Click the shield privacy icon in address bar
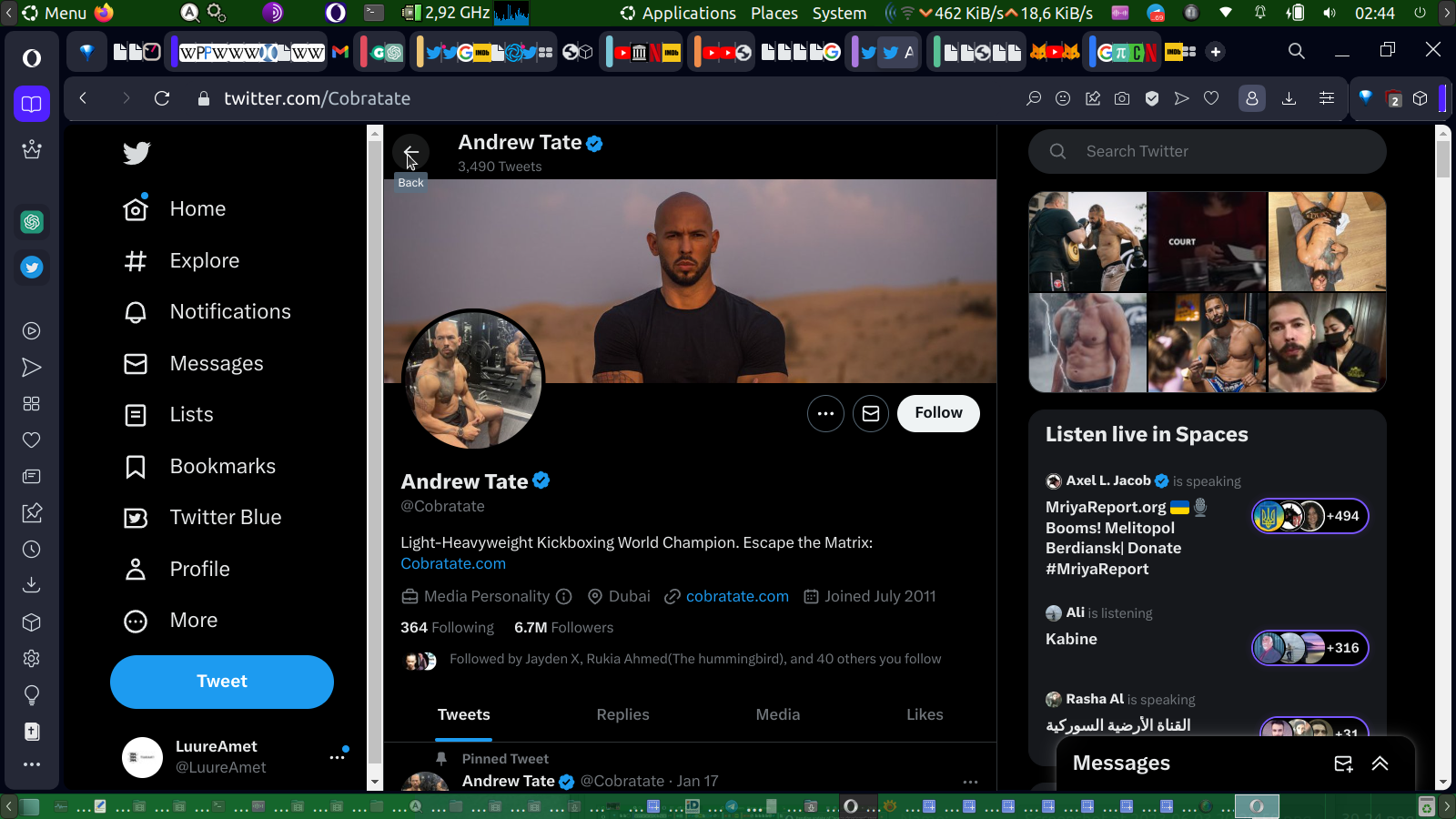The width and height of the screenshot is (1456, 819). click(1152, 98)
